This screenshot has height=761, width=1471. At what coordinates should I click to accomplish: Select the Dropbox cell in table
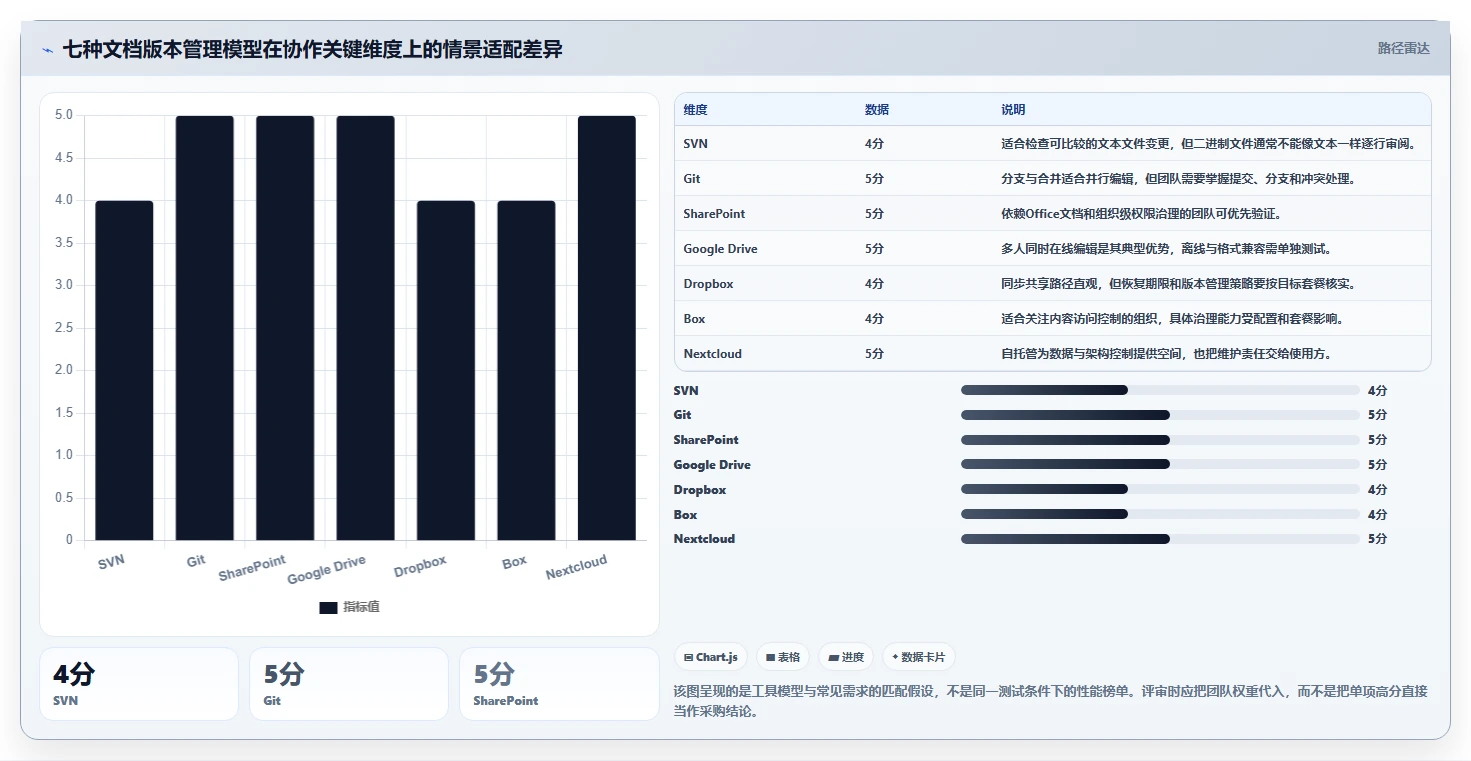coord(708,284)
